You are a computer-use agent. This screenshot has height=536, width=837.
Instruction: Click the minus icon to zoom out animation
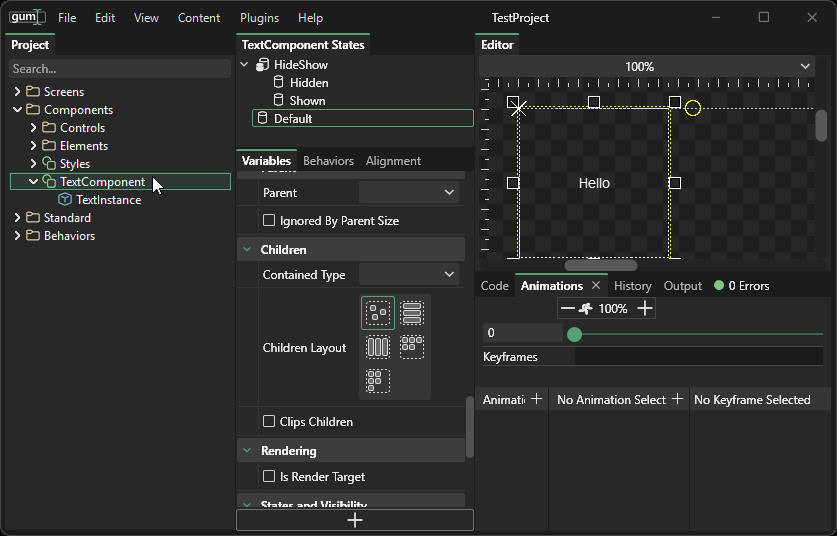pos(568,309)
